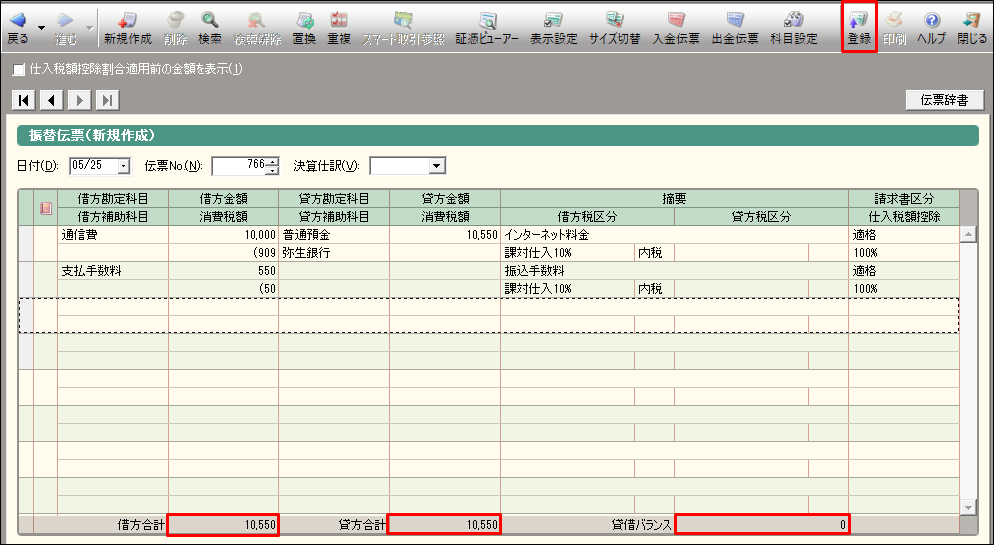This screenshot has width=994, height=545.
Task: Open the 決算仕訳 dropdown list
Action: tap(437, 166)
